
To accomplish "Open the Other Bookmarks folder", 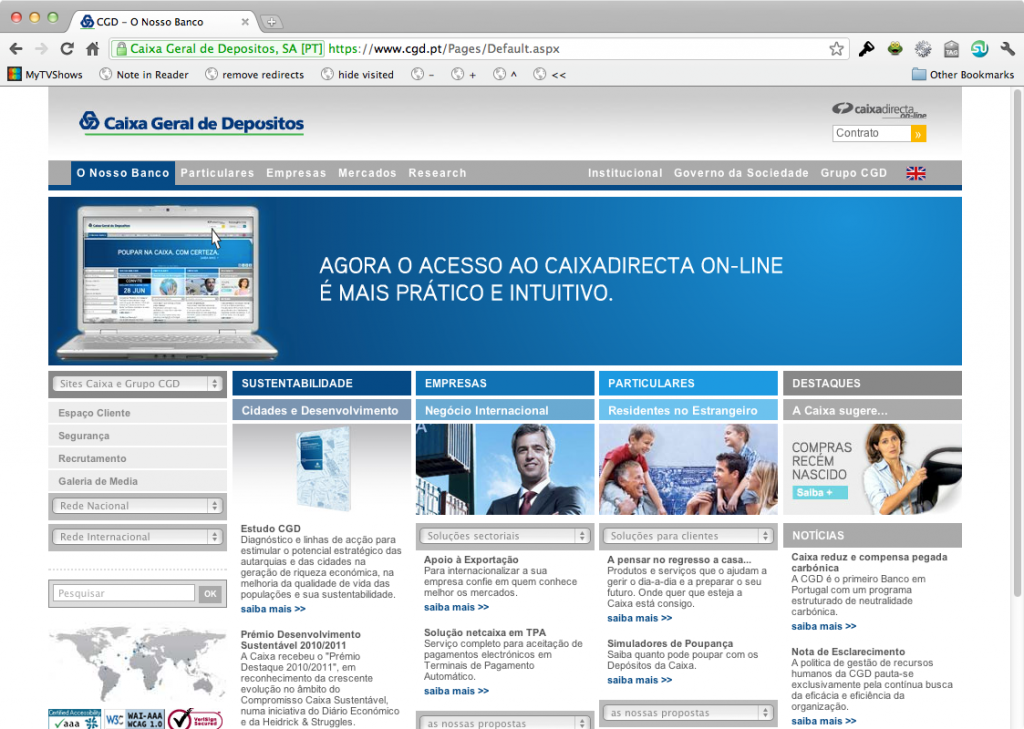I will point(963,74).
